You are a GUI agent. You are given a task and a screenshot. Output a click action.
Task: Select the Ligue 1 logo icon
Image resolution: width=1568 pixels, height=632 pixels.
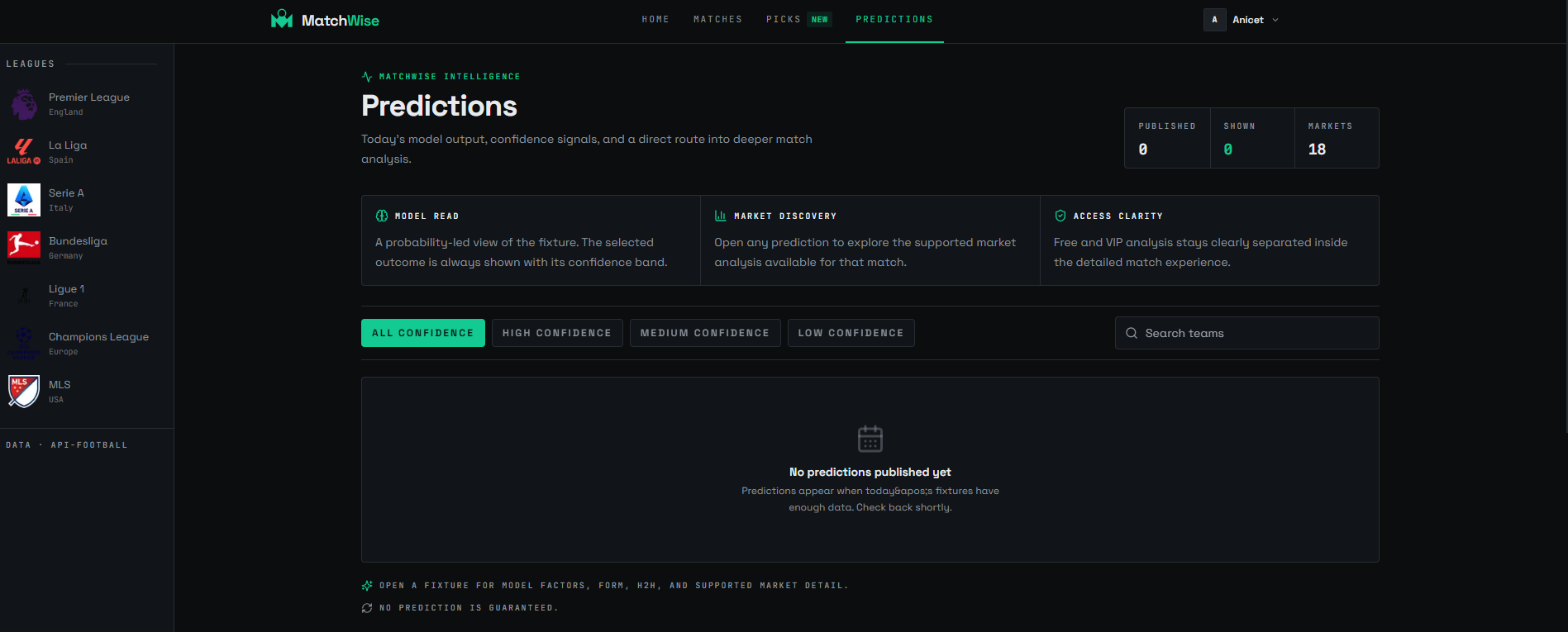pos(24,296)
